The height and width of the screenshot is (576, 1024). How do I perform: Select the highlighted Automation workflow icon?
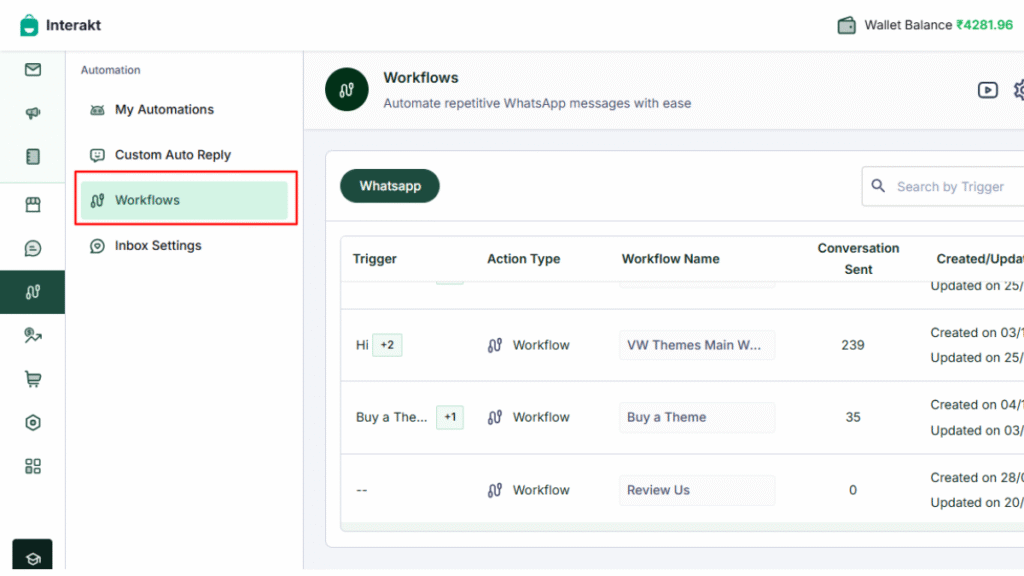(x=33, y=292)
